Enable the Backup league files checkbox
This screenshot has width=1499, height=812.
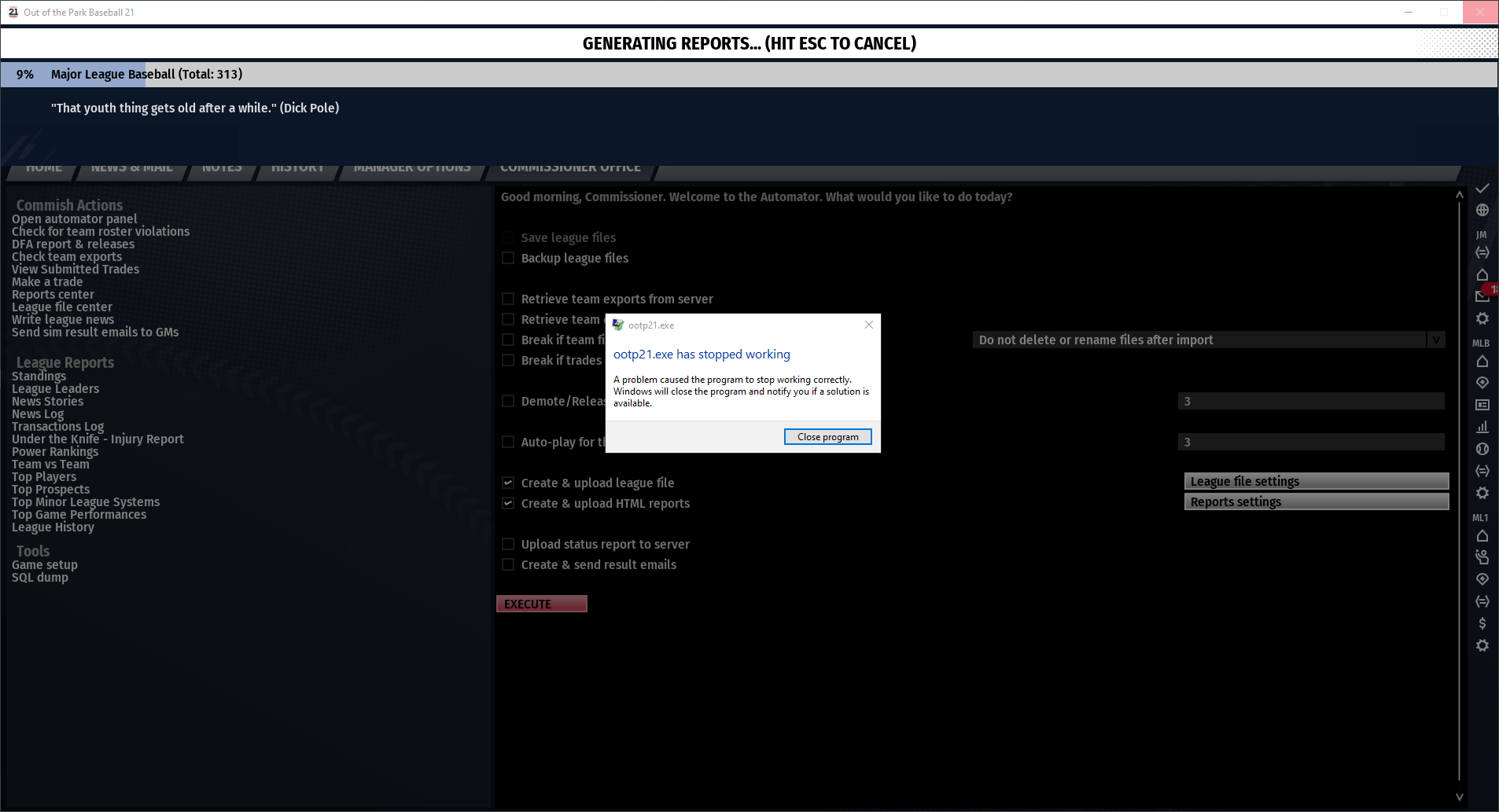tap(508, 258)
